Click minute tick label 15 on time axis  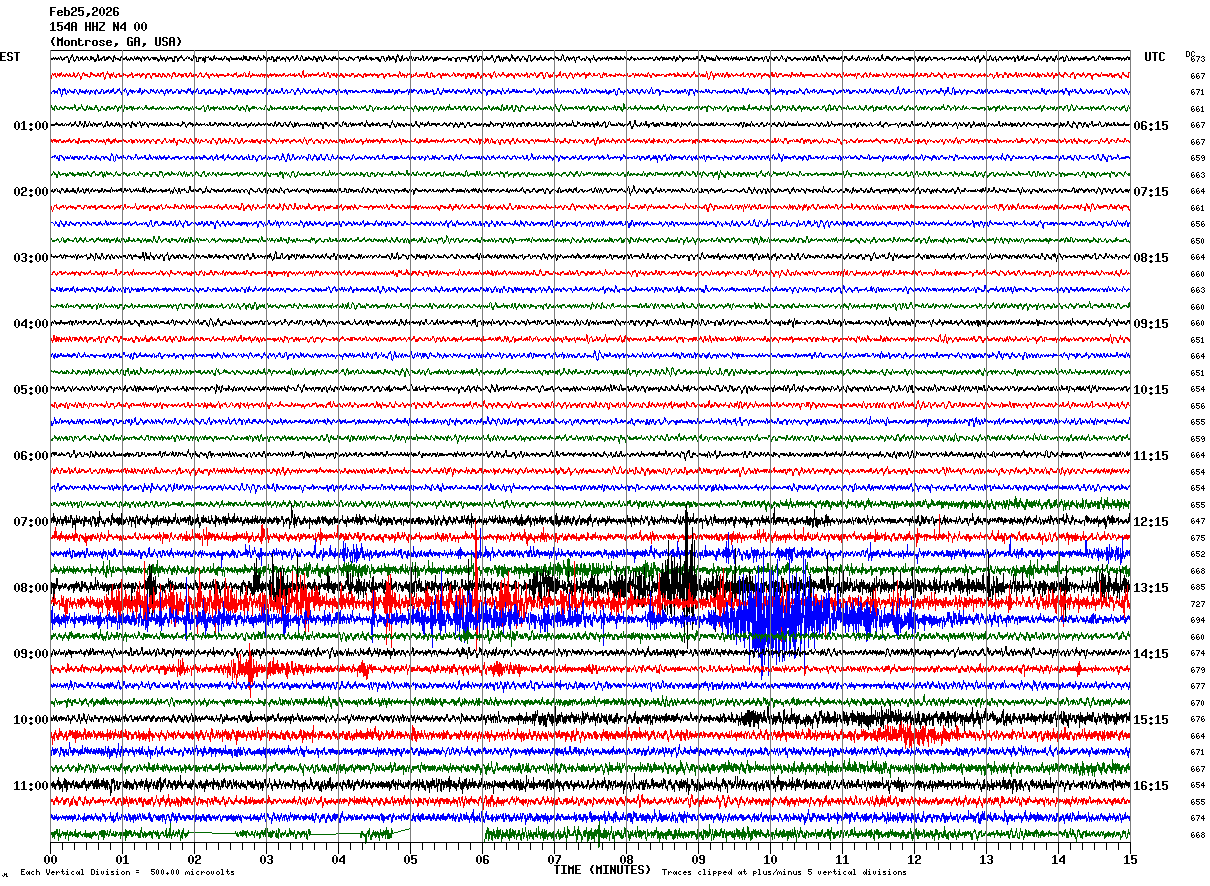(1130, 859)
